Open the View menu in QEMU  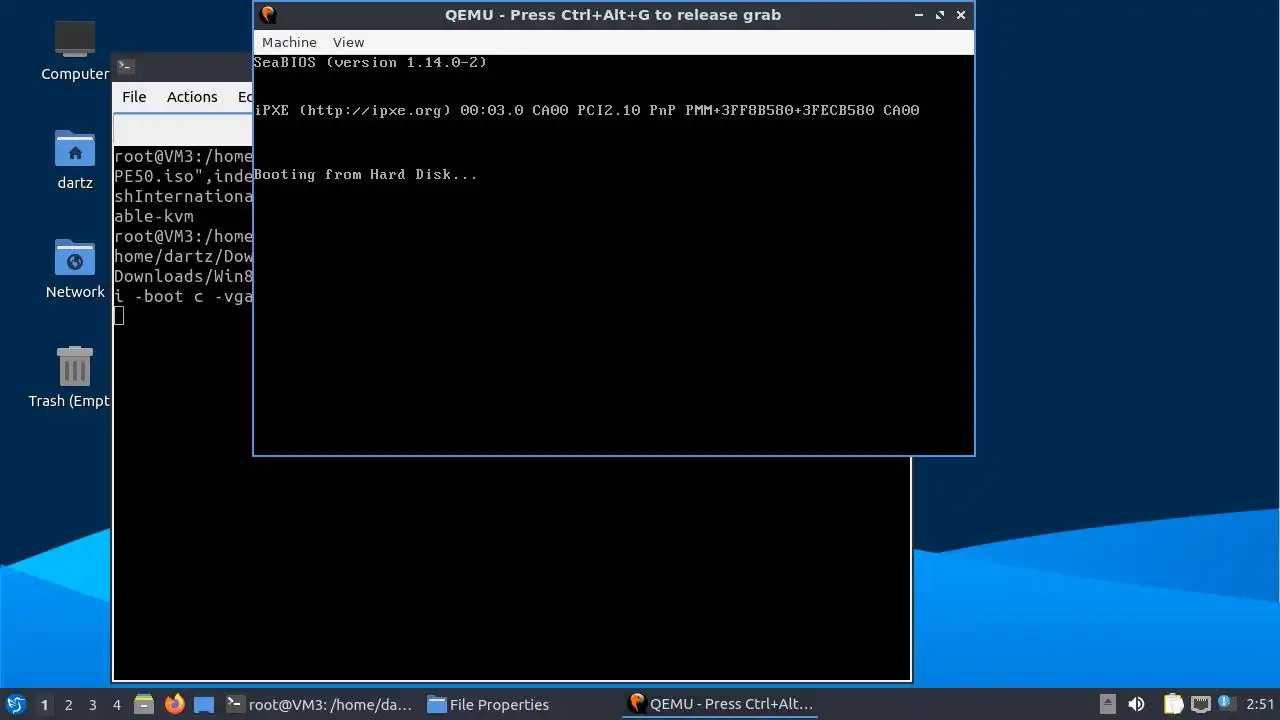point(348,42)
